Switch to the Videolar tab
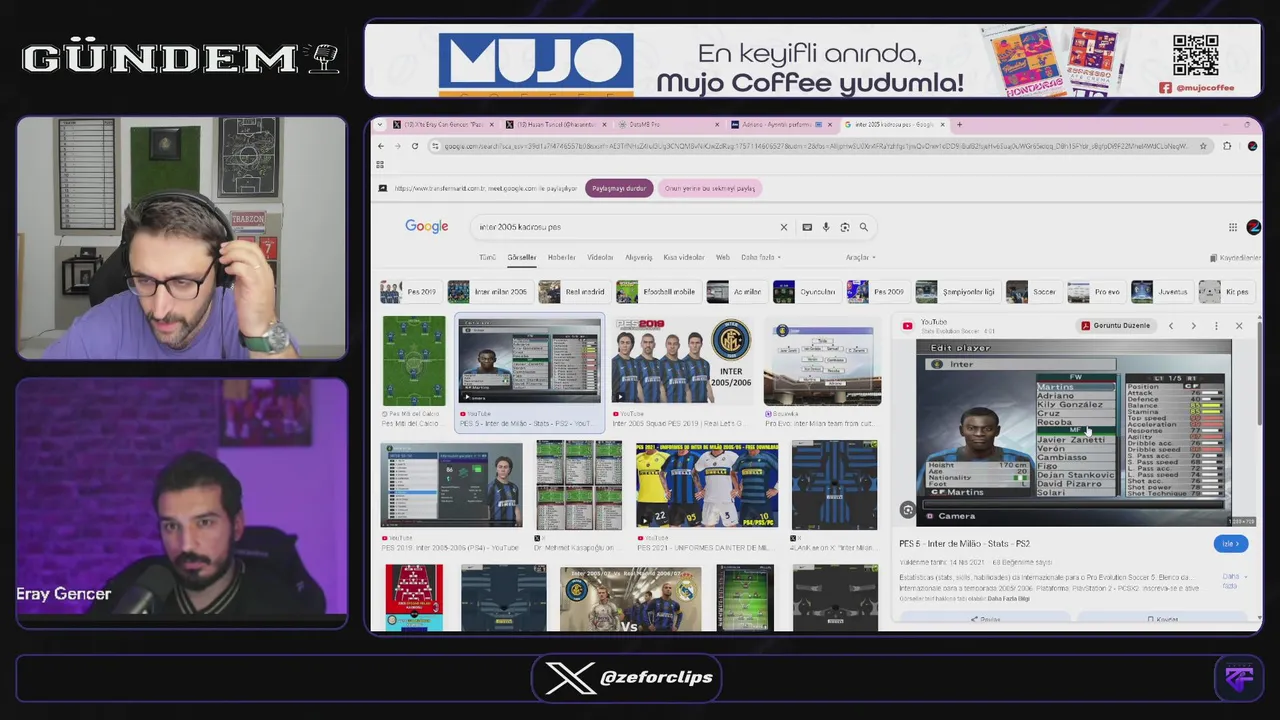 click(x=600, y=257)
